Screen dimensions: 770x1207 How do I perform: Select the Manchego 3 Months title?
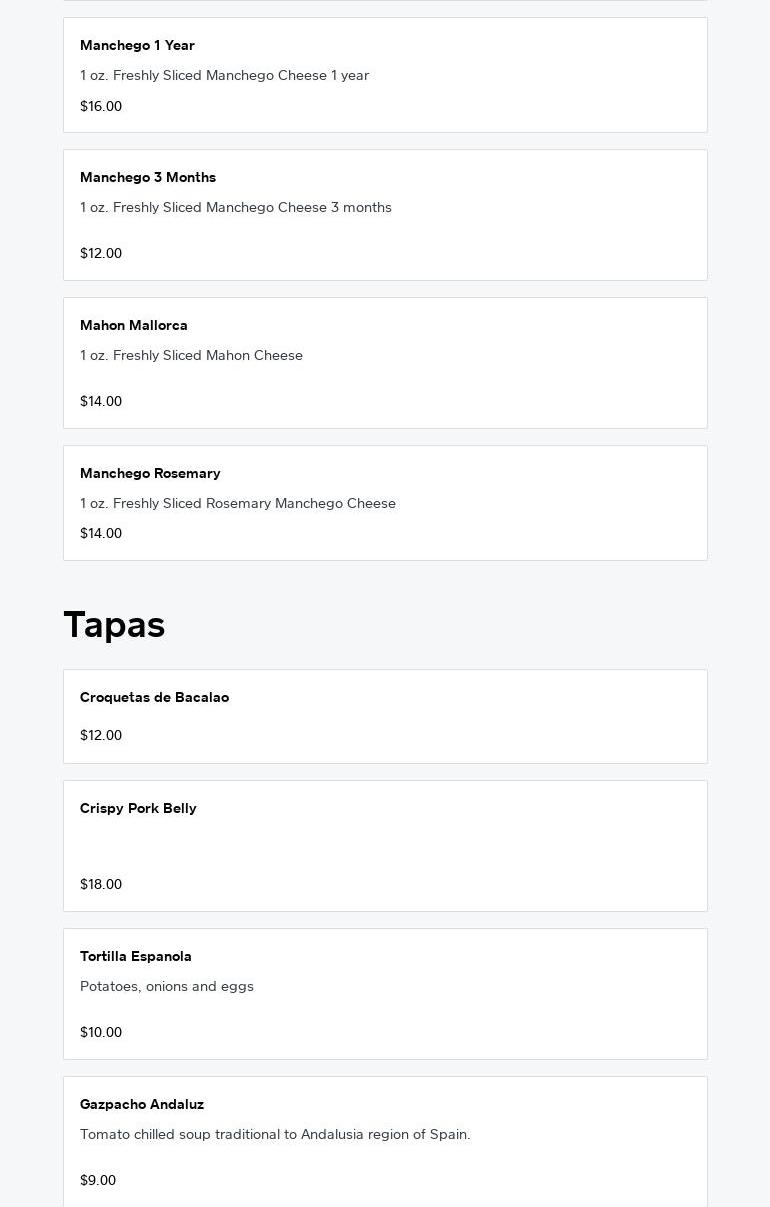[148, 177]
